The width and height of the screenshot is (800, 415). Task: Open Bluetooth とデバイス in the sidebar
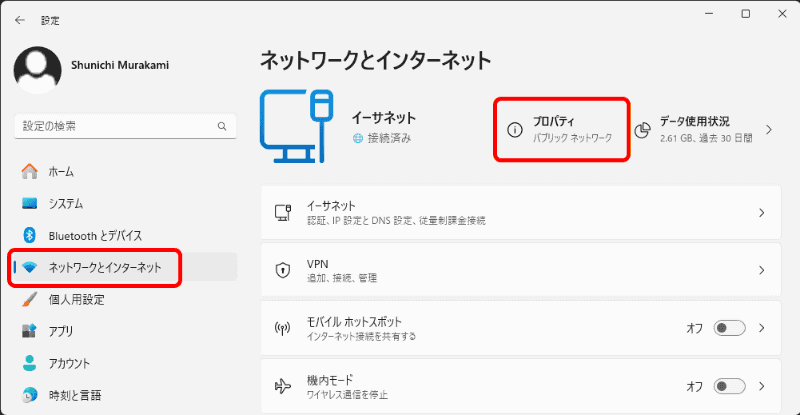(x=125, y=235)
